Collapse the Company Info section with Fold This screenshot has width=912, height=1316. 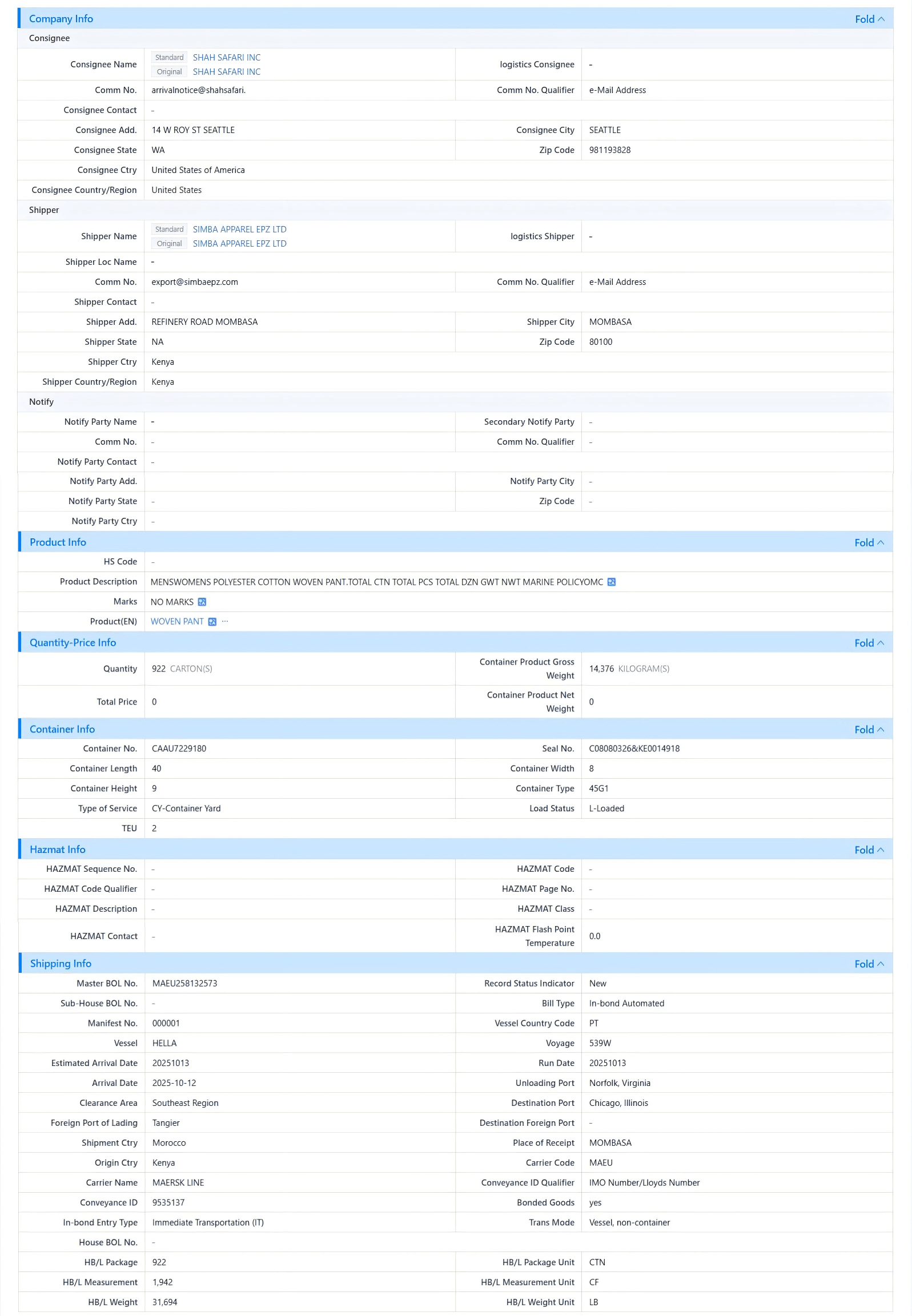(x=869, y=19)
